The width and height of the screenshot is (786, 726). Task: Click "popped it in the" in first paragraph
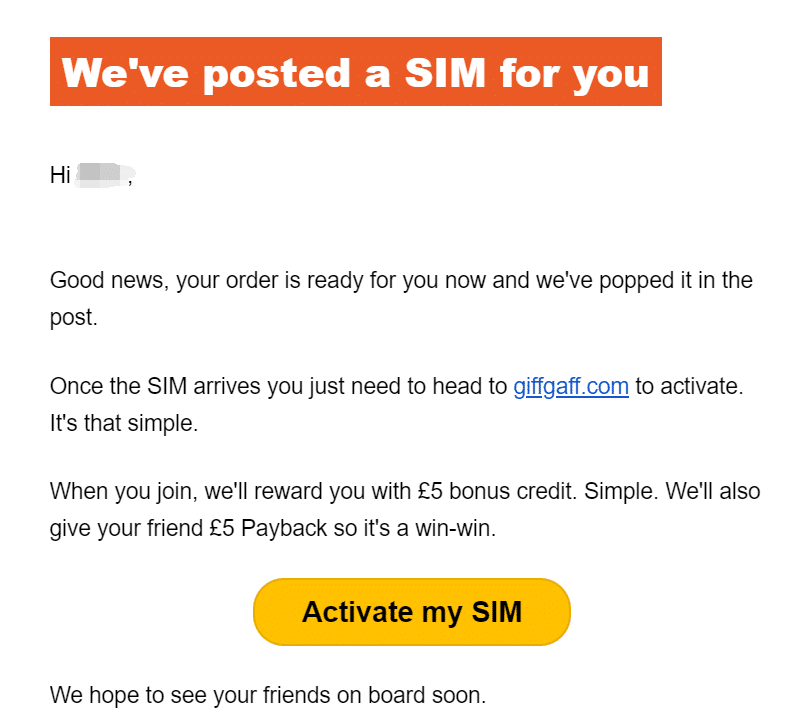(x=676, y=280)
